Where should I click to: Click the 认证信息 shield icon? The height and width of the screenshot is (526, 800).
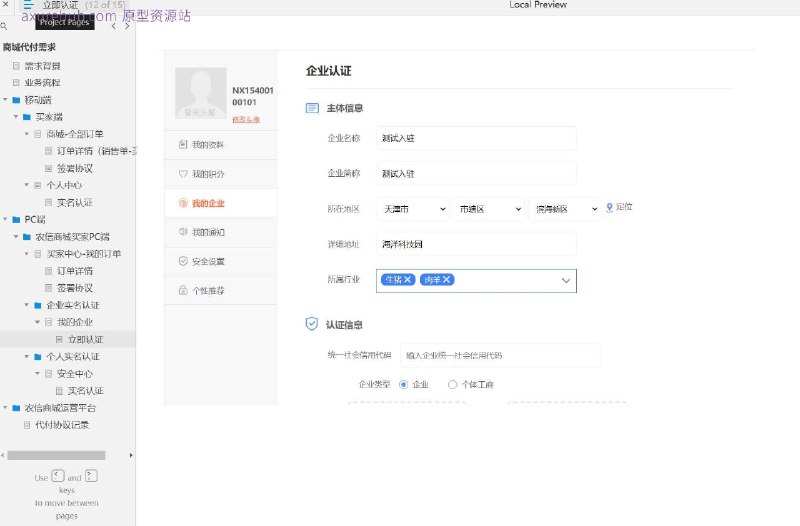tap(312, 323)
